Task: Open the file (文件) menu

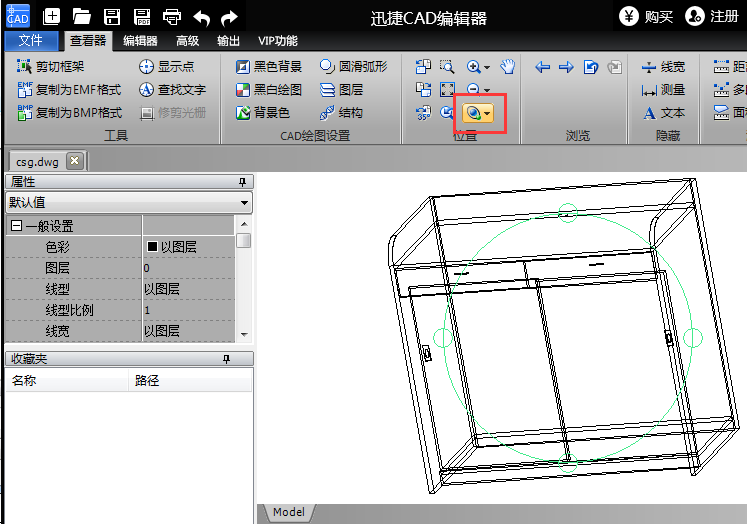Action: click(x=31, y=41)
